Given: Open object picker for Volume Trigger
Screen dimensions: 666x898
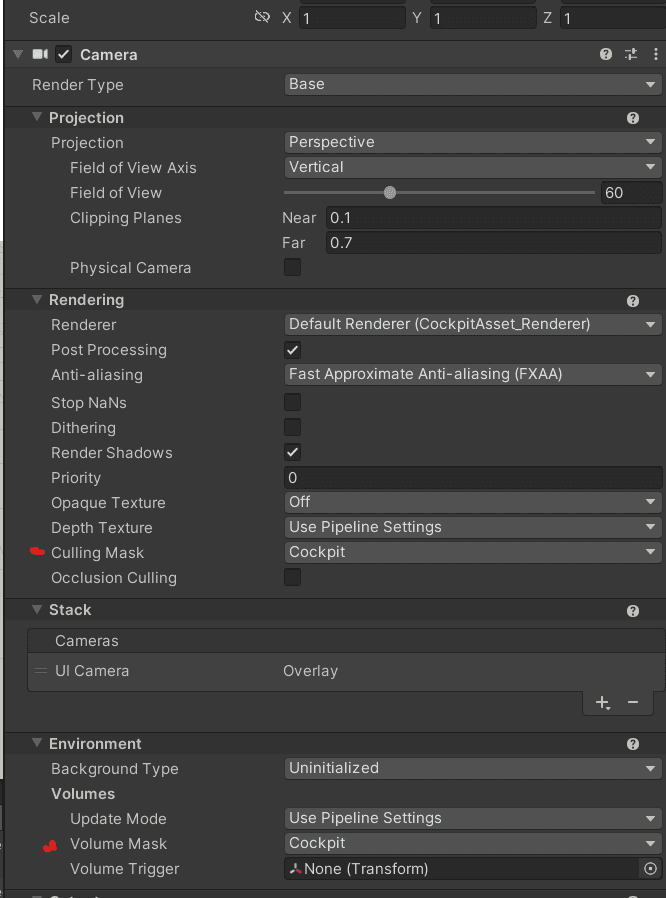Looking at the screenshot, I should [x=651, y=869].
